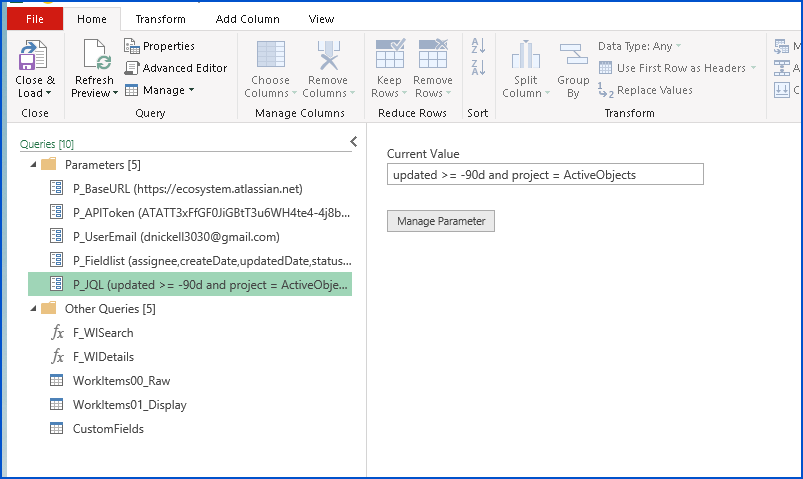Image resolution: width=803 pixels, height=479 pixels.
Task: Expand the Keep Rows dropdown arrow
Action: [404, 93]
